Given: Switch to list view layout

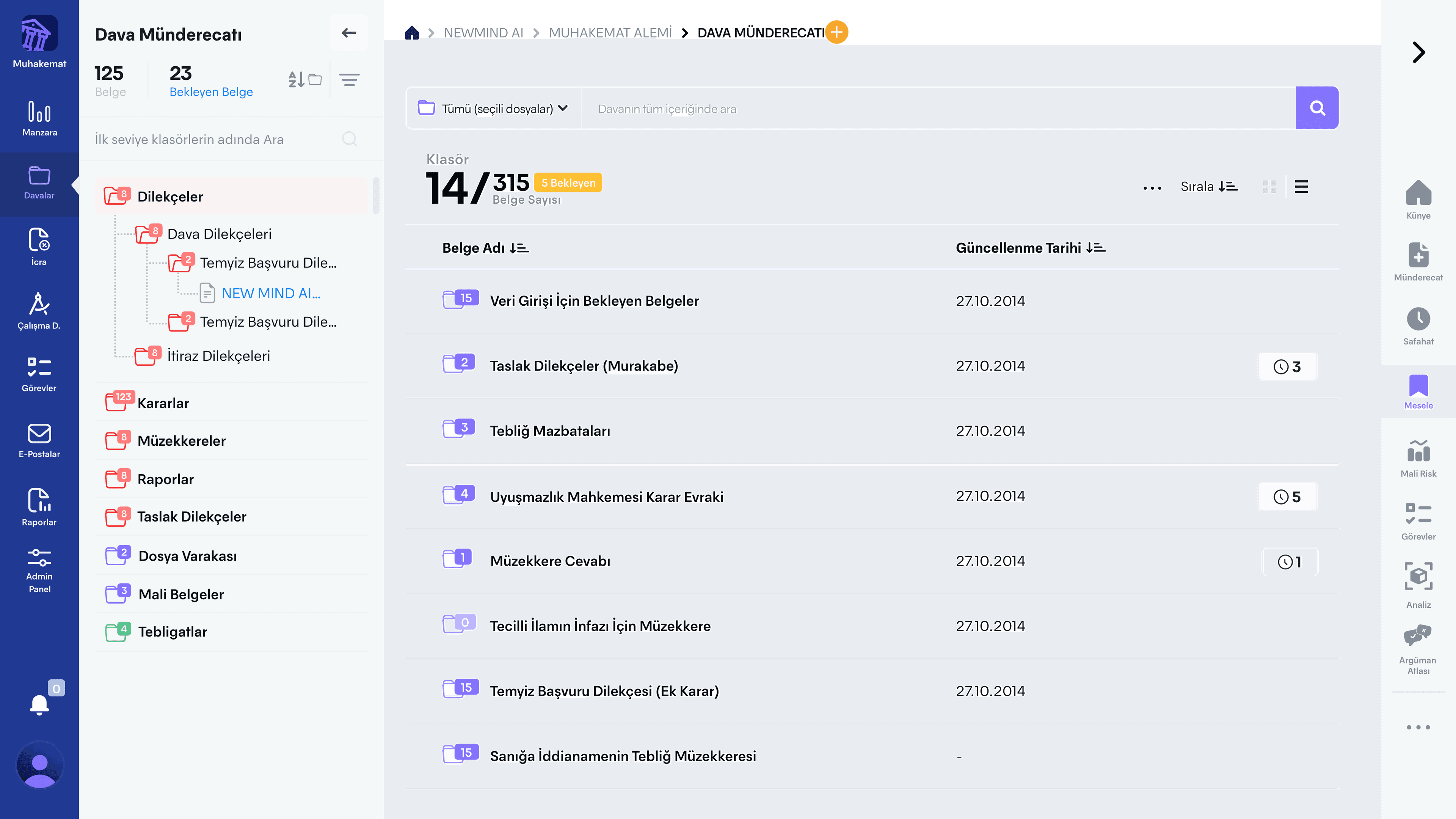Looking at the screenshot, I should (x=1301, y=187).
